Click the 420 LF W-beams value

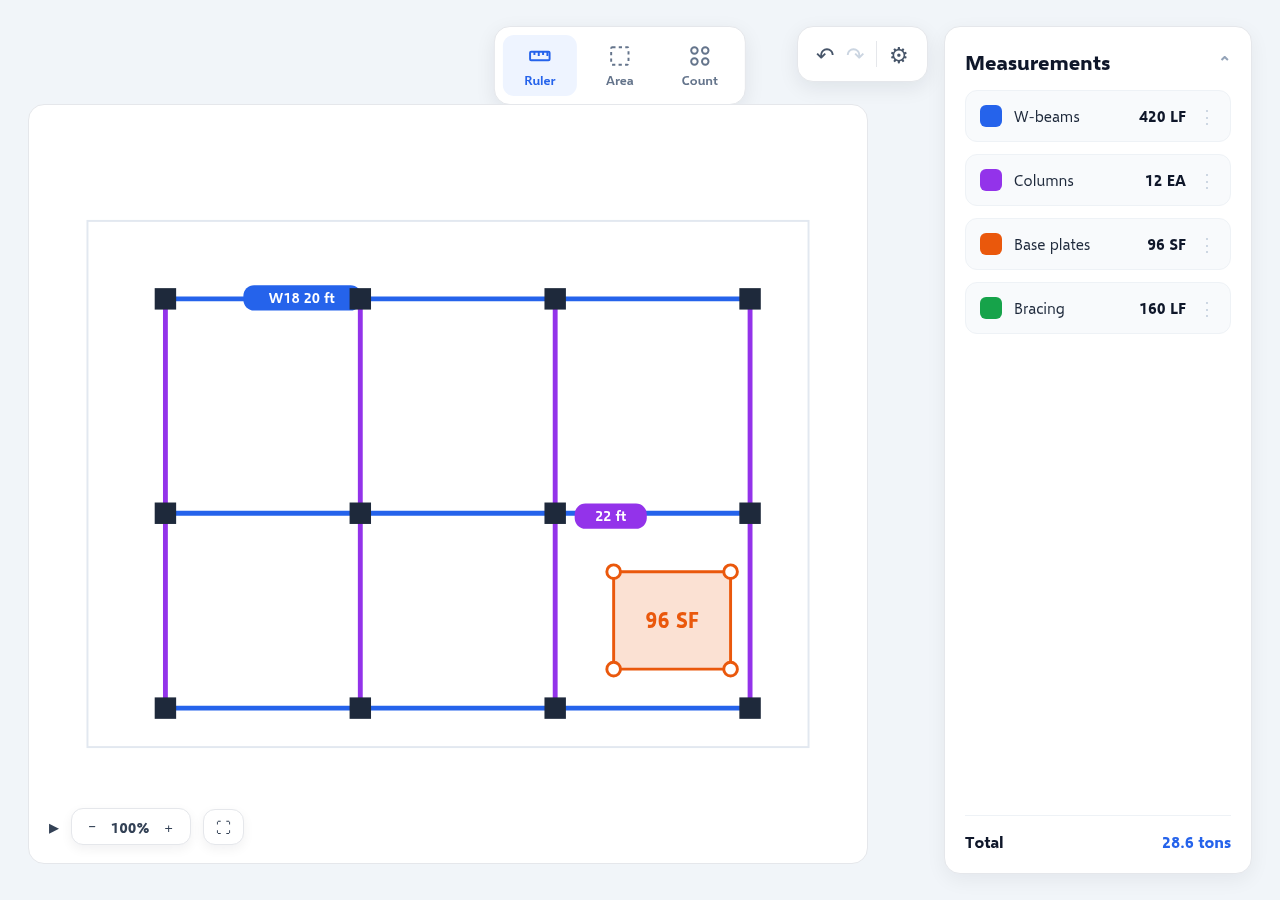[x=1162, y=117]
